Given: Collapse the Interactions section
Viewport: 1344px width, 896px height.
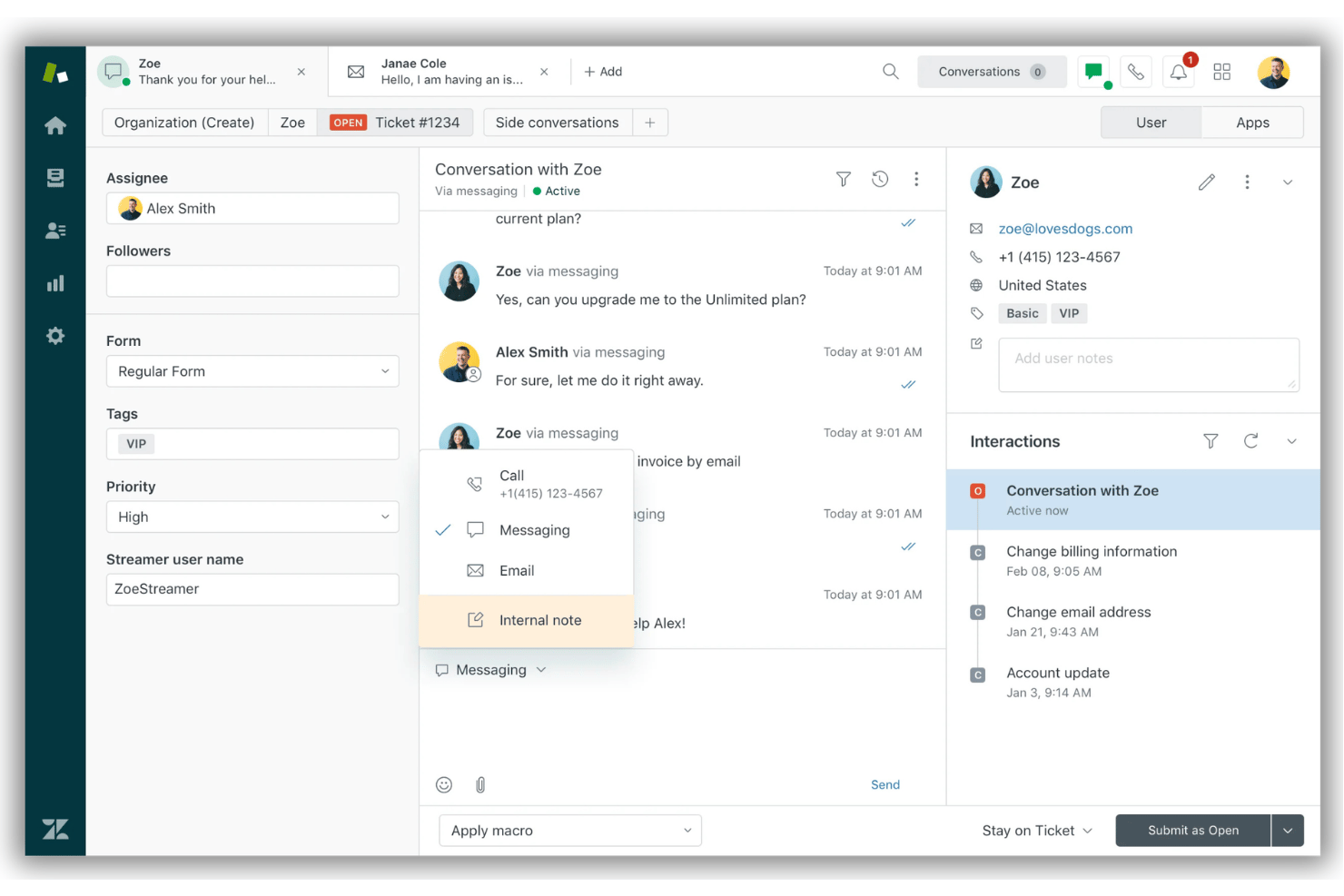Looking at the screenshot, I should [1291, 441].
